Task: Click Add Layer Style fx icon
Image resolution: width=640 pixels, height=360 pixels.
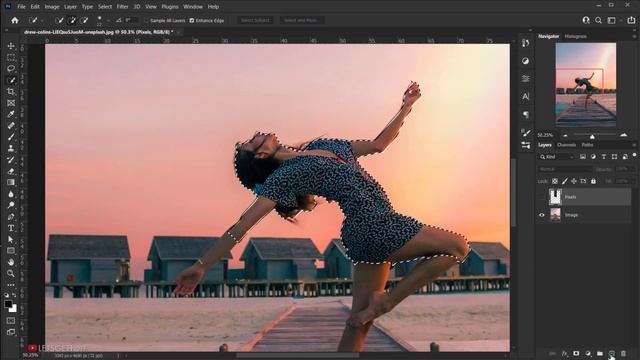Action: pos(564,353)
